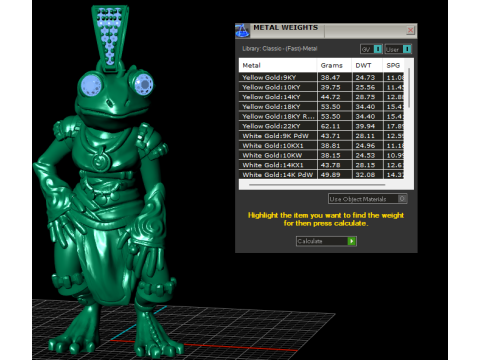Click the 24.73 DWT value

[365, 77]
